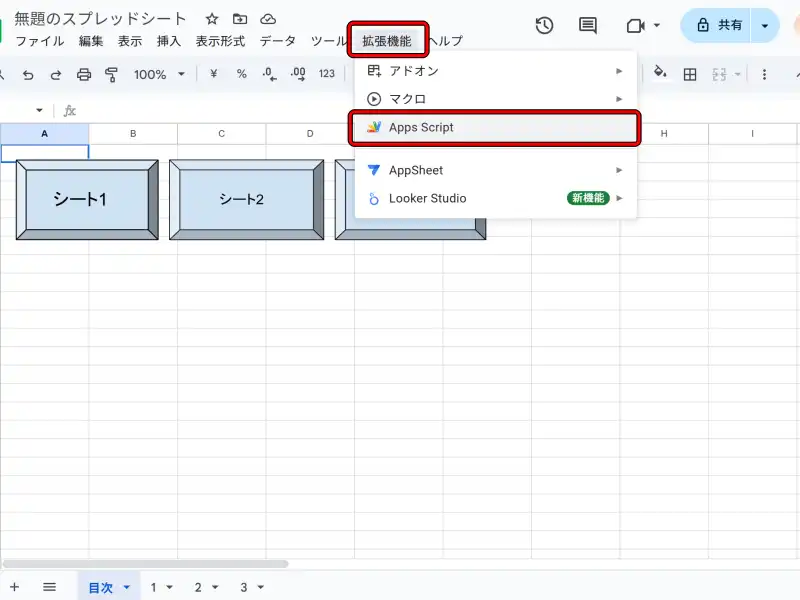Screen dimensions: 800x600
Task: Select column C header
Action: (x=221, y=134)
